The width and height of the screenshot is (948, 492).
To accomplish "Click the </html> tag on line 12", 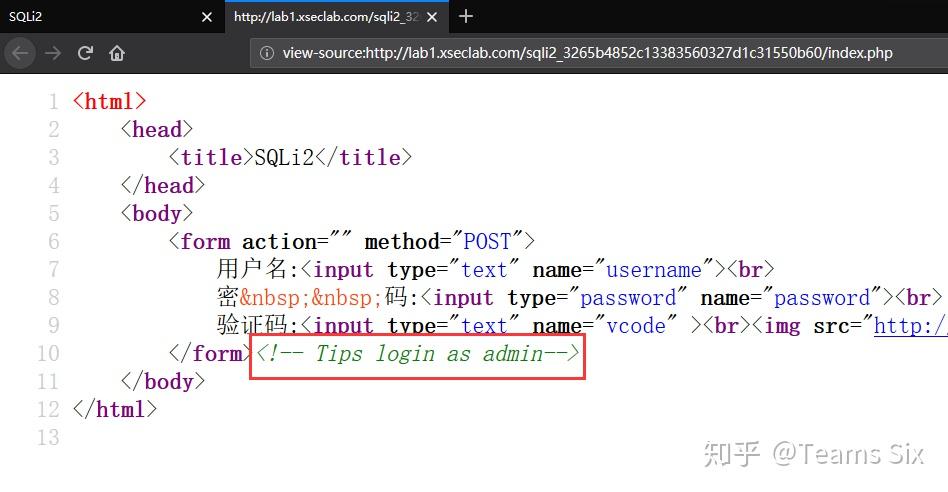I will coord(115,409).
